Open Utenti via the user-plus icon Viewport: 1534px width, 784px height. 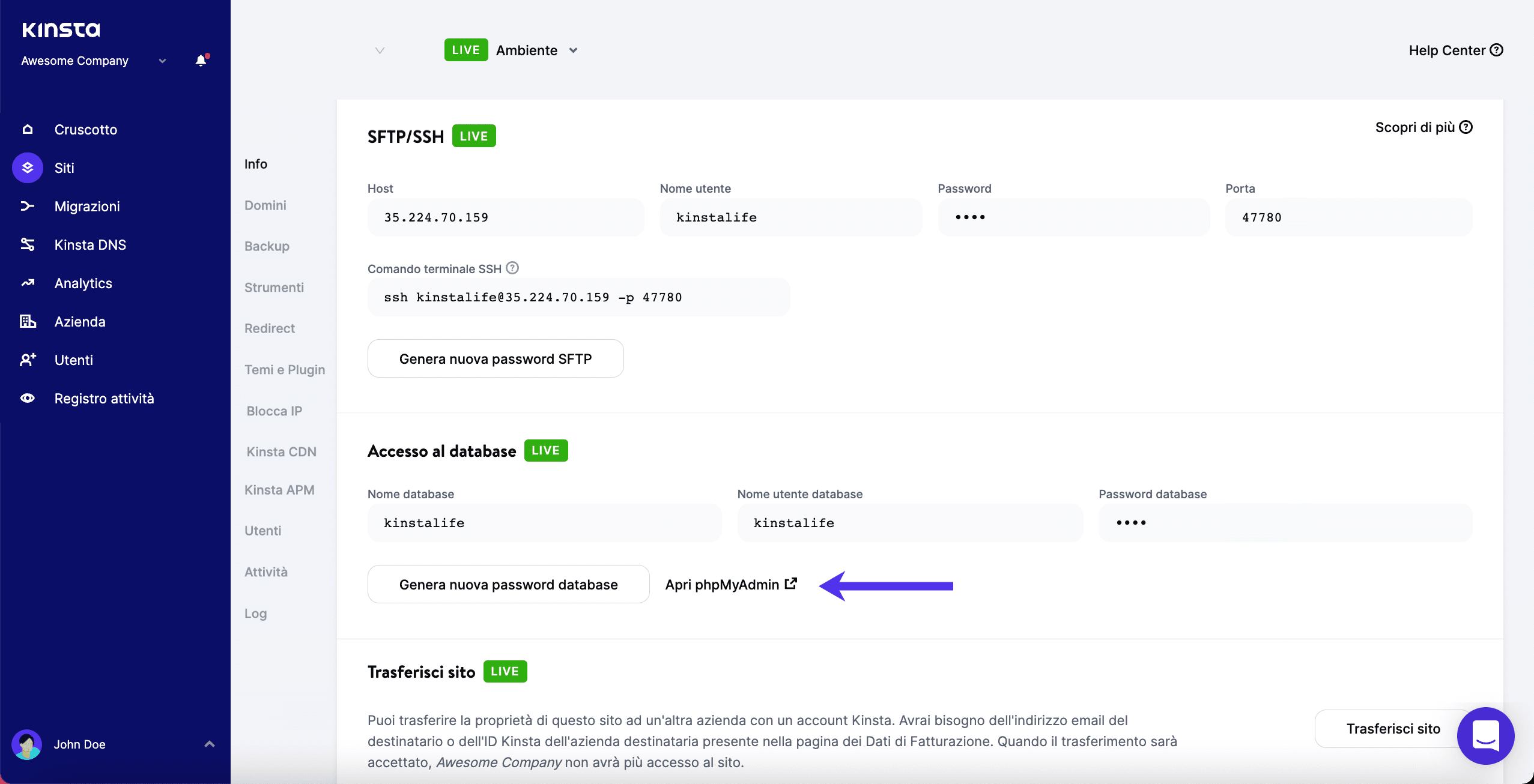point(27,360)
